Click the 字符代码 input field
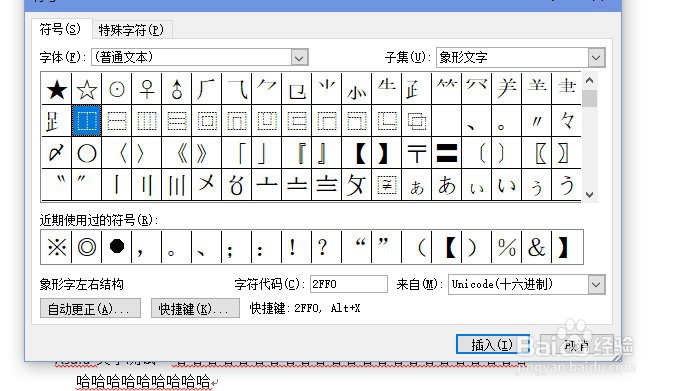This screenshot has width=673, height=391. tap(349, 284)
